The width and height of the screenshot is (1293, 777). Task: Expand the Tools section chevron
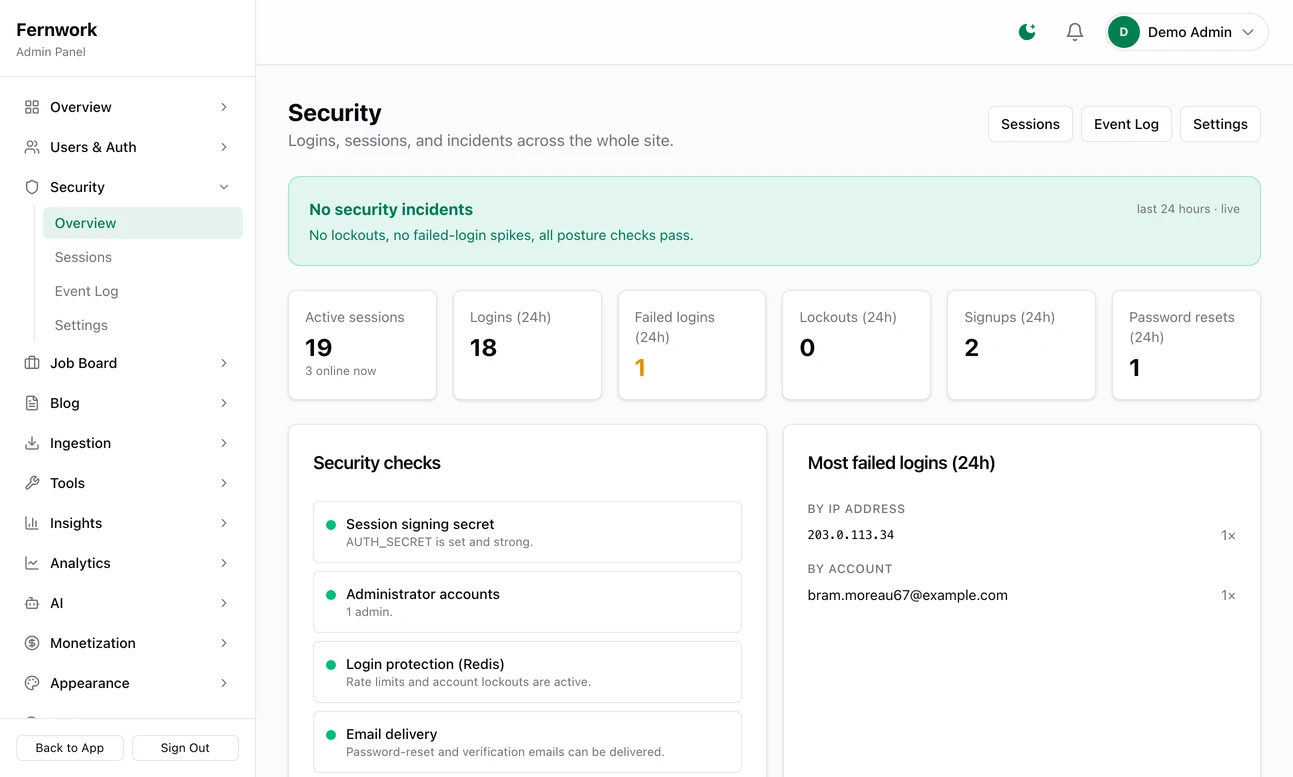(224, 483)
